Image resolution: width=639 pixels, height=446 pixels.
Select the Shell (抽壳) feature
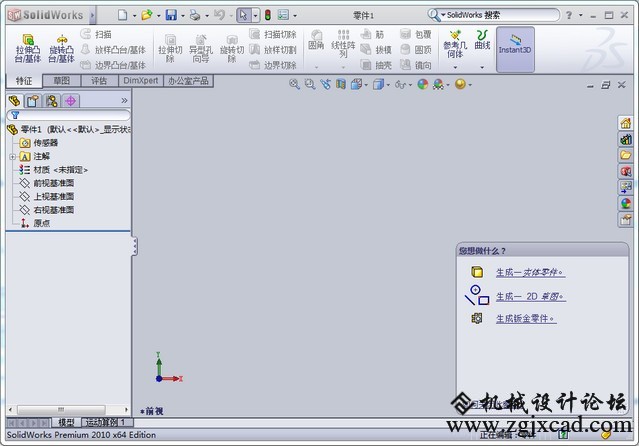(376, 65)
